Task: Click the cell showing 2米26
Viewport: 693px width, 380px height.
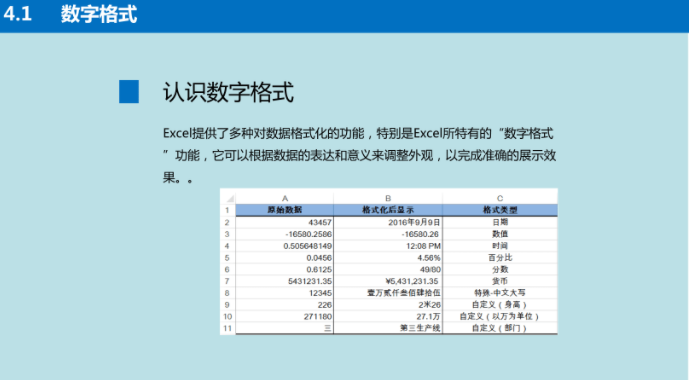Action: click(388, 305)
